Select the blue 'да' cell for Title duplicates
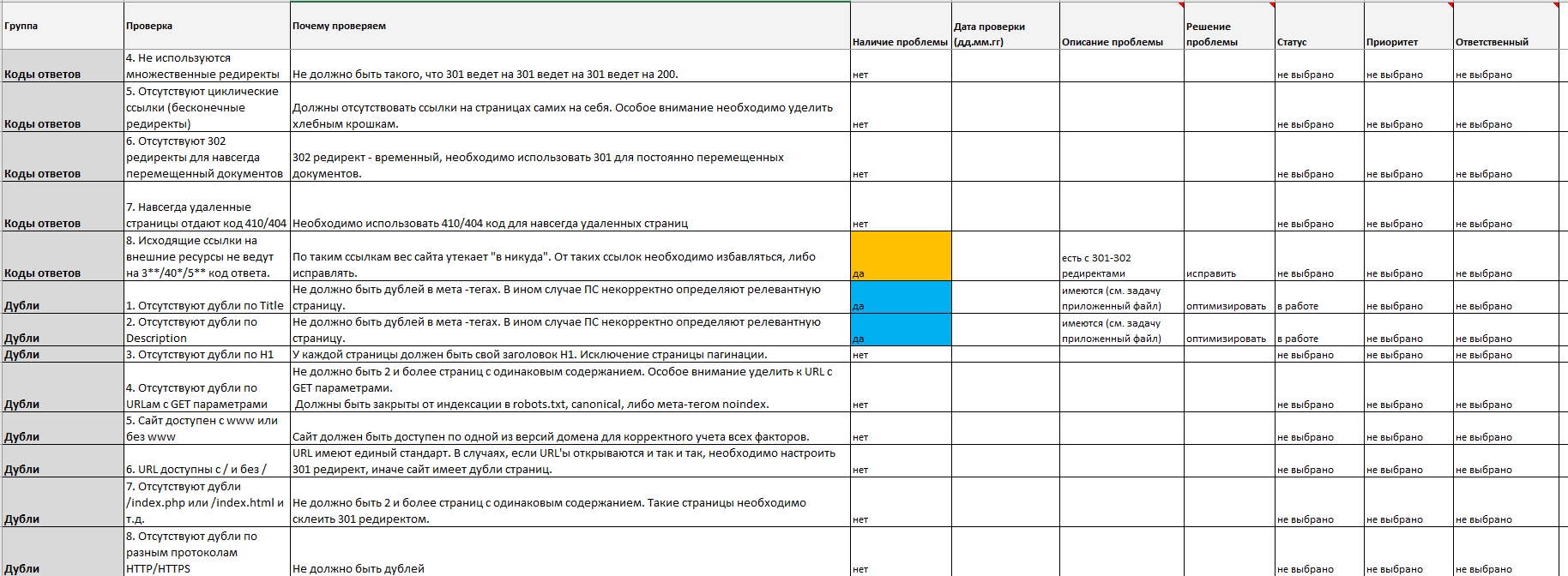1568x576 pixels. point(901,297)
